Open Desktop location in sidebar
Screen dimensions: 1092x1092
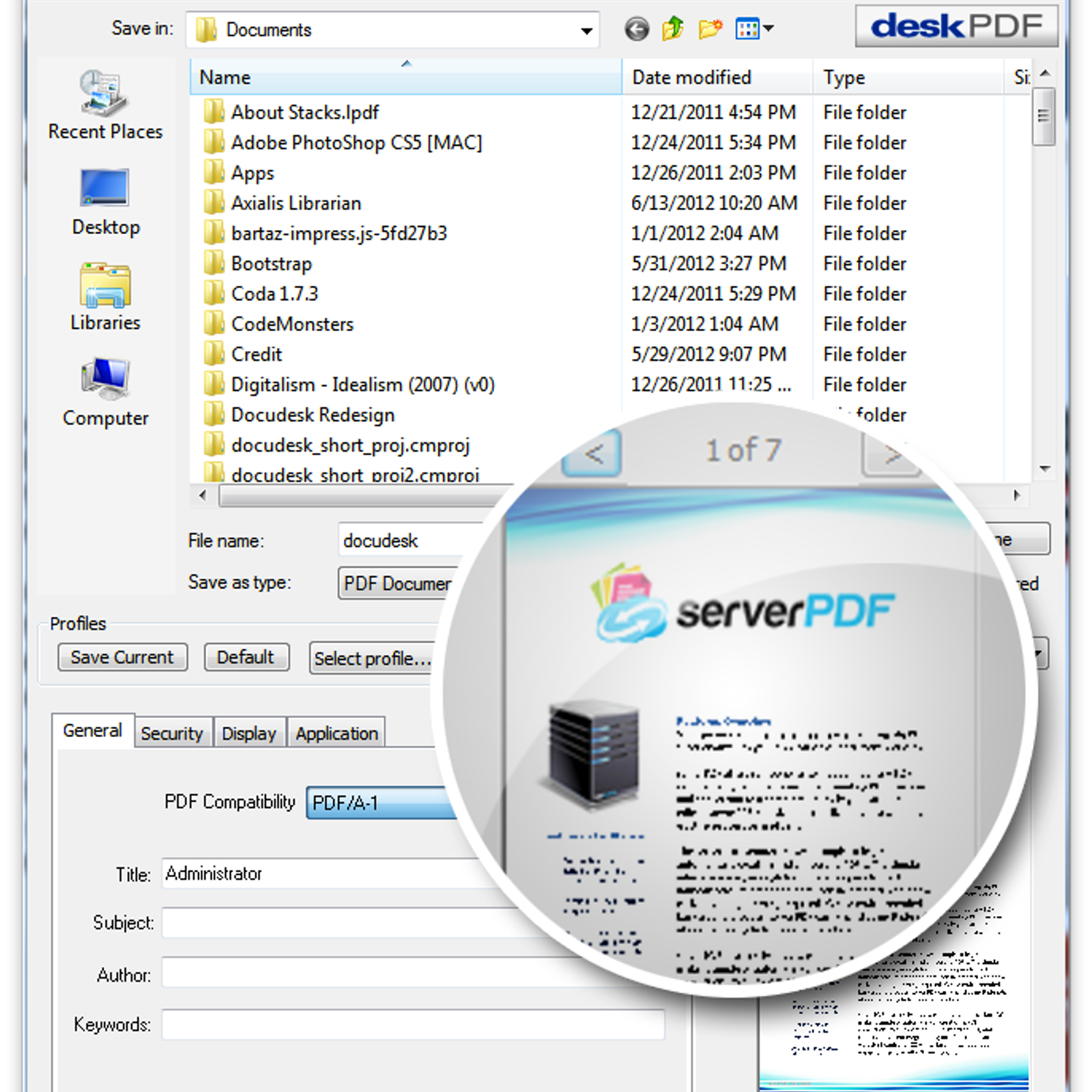105,202
